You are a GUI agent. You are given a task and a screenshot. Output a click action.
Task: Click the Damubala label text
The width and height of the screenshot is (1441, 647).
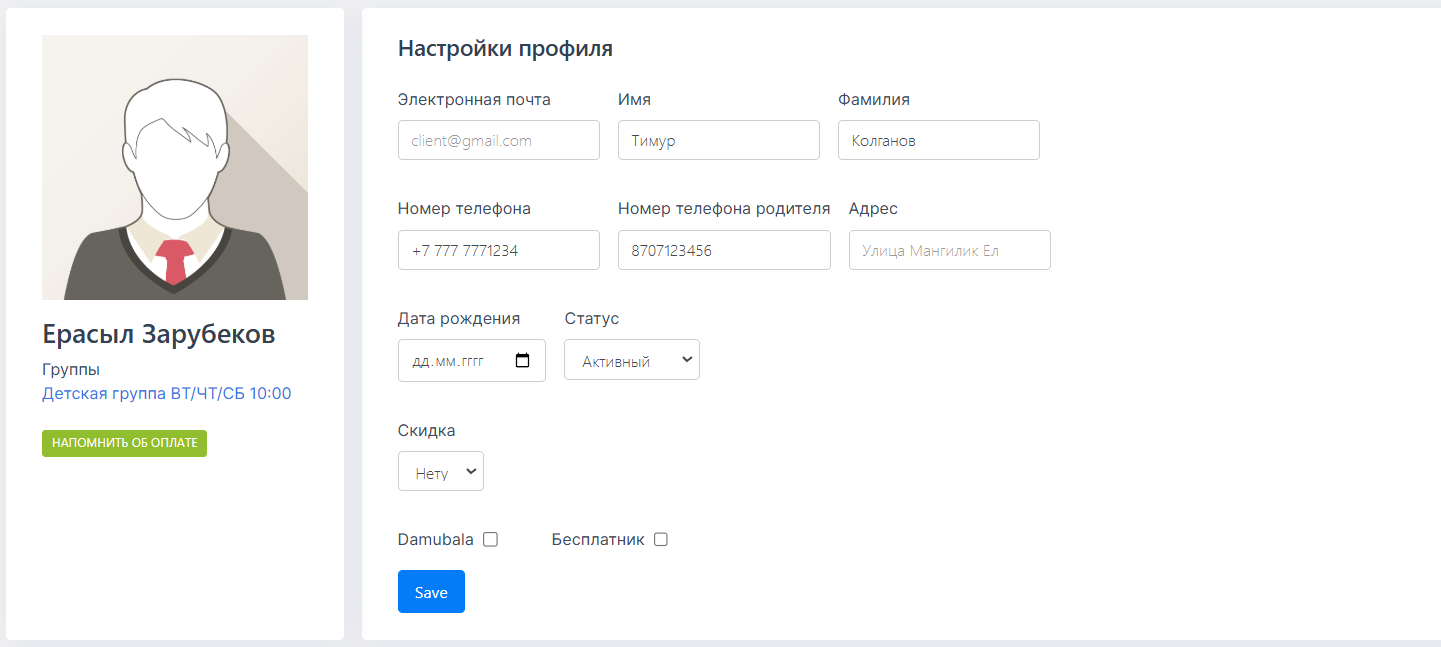pos(435,540)
